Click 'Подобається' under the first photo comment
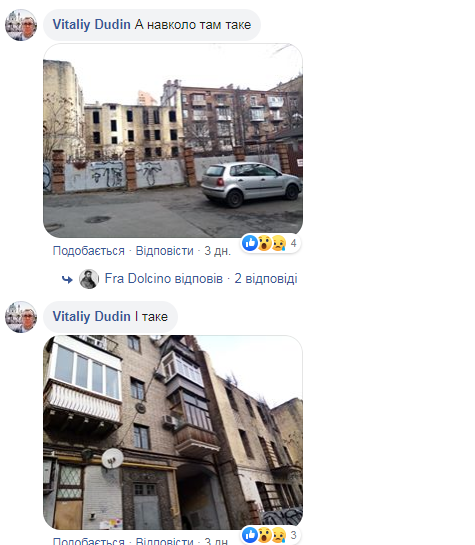Image resolution: width=475 pixels, height=545 pixels. pyautogui.click(x=89, y=251)
